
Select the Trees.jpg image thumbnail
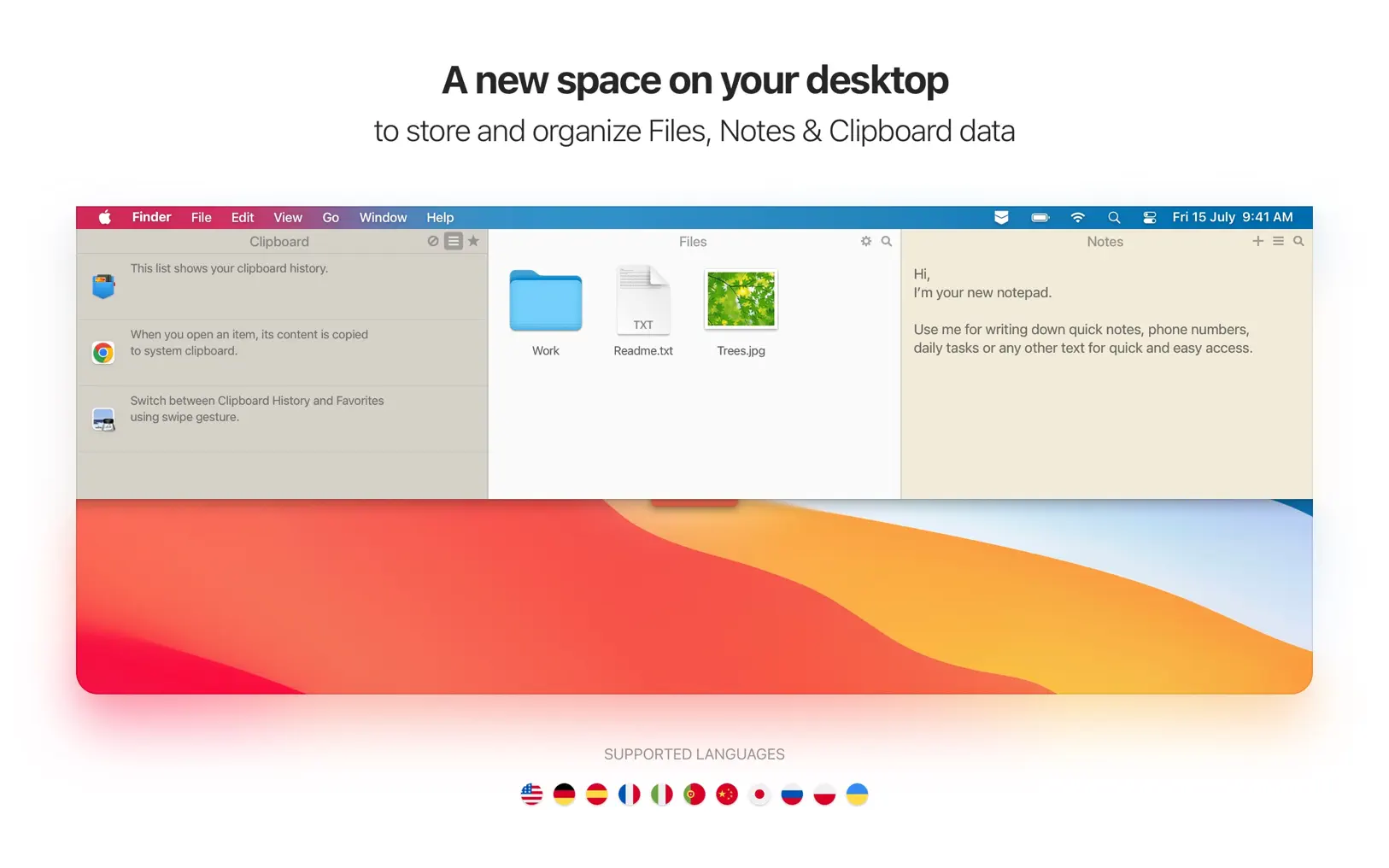coord(741,299)
